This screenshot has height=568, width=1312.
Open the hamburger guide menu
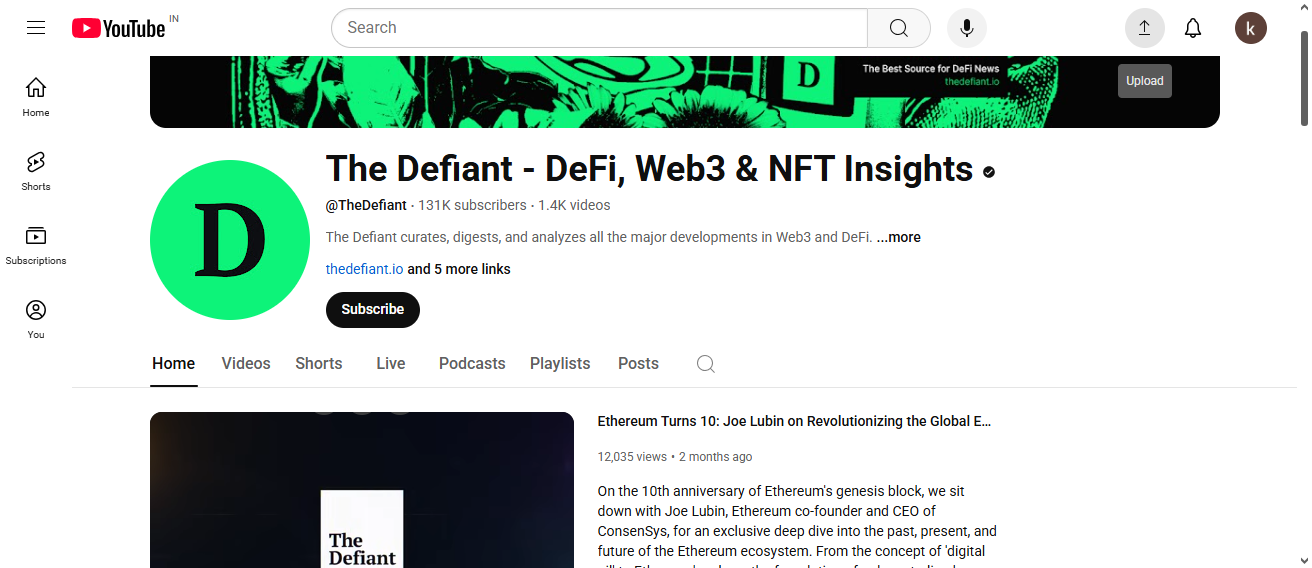[36, 28]
